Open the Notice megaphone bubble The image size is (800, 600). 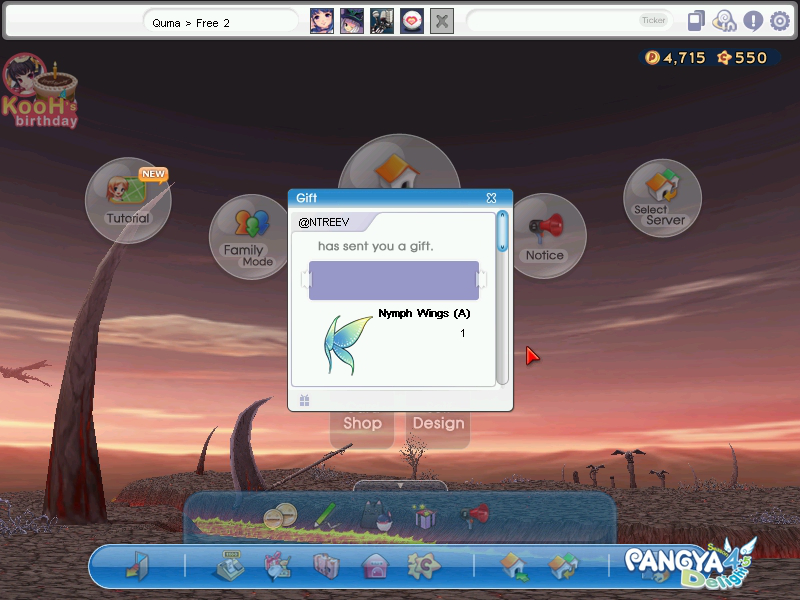pyautogui.click(x=545, y=236)
